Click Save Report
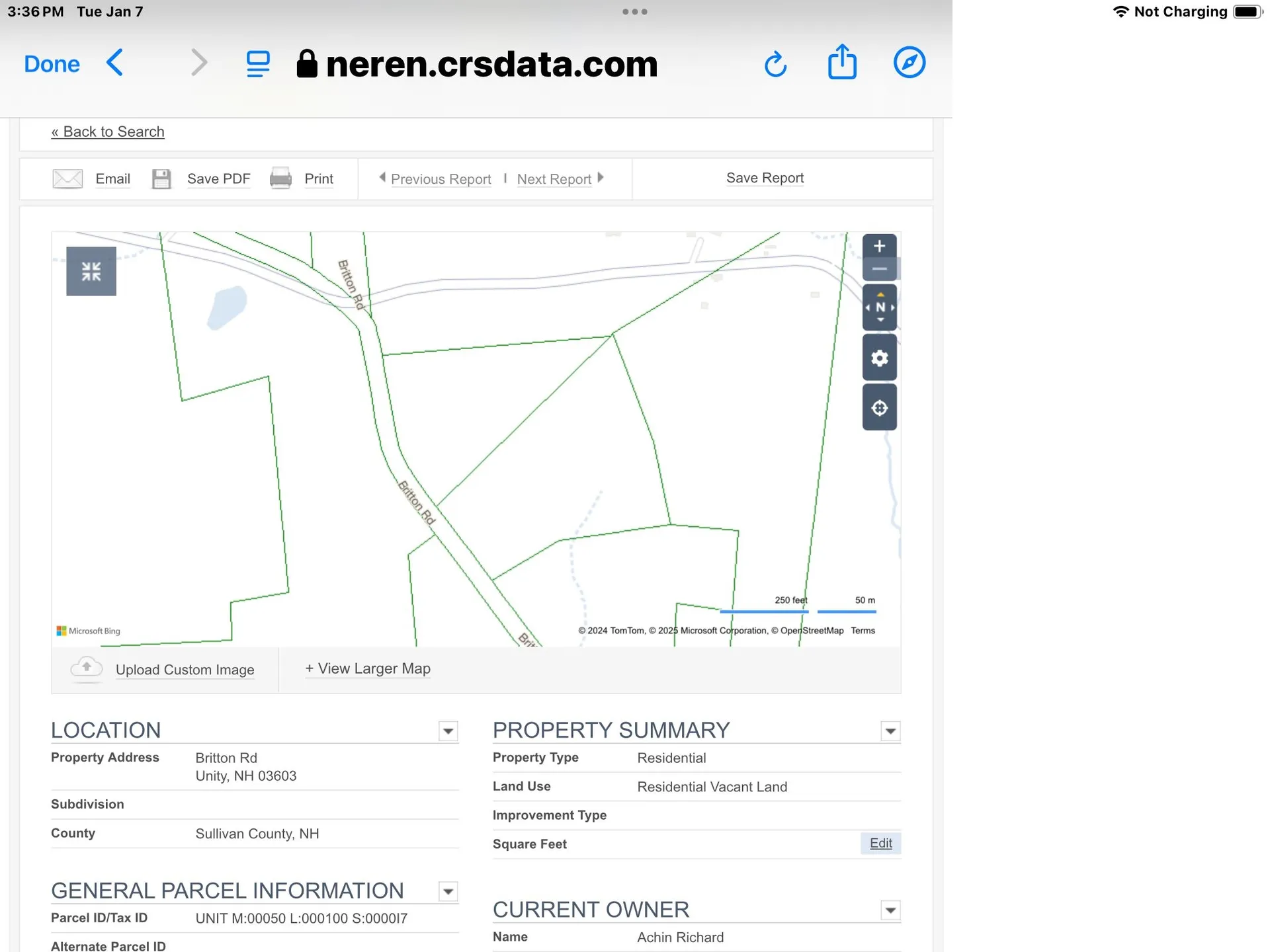Image resolution: width=1270 pixels, height=952 pixels. point(765,178)
